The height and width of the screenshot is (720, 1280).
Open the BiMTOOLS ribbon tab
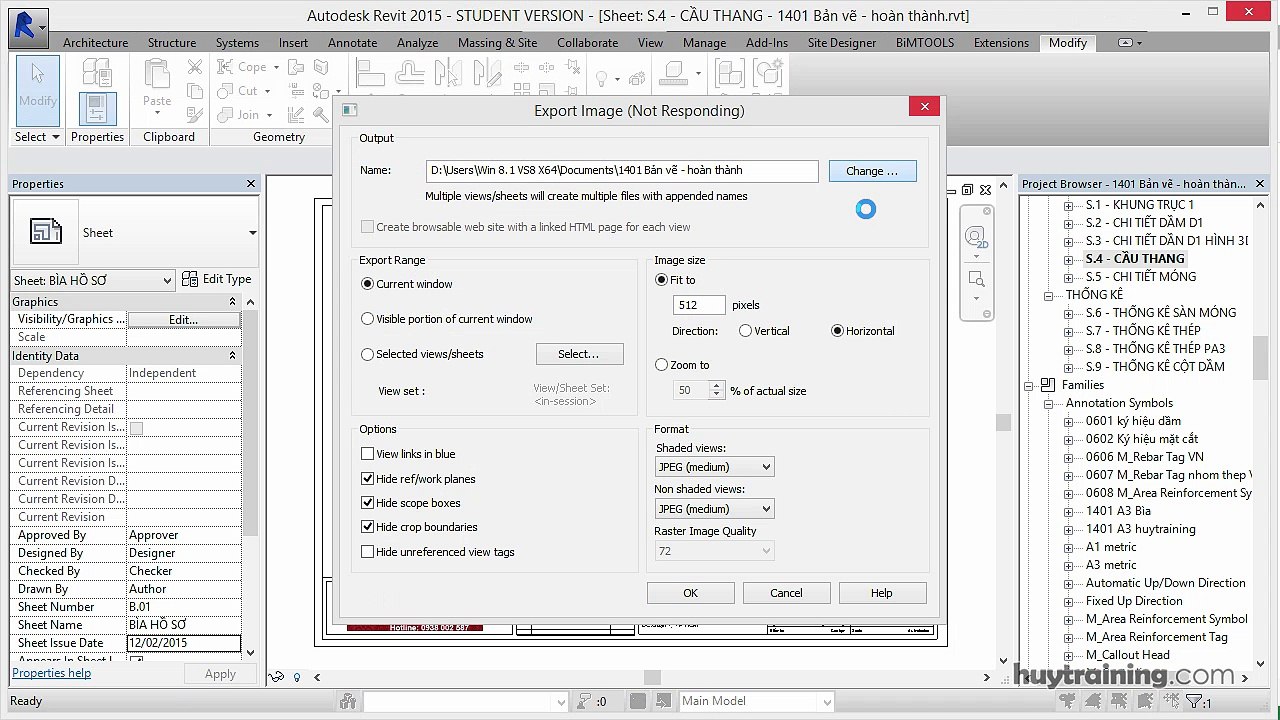[925, 43]
